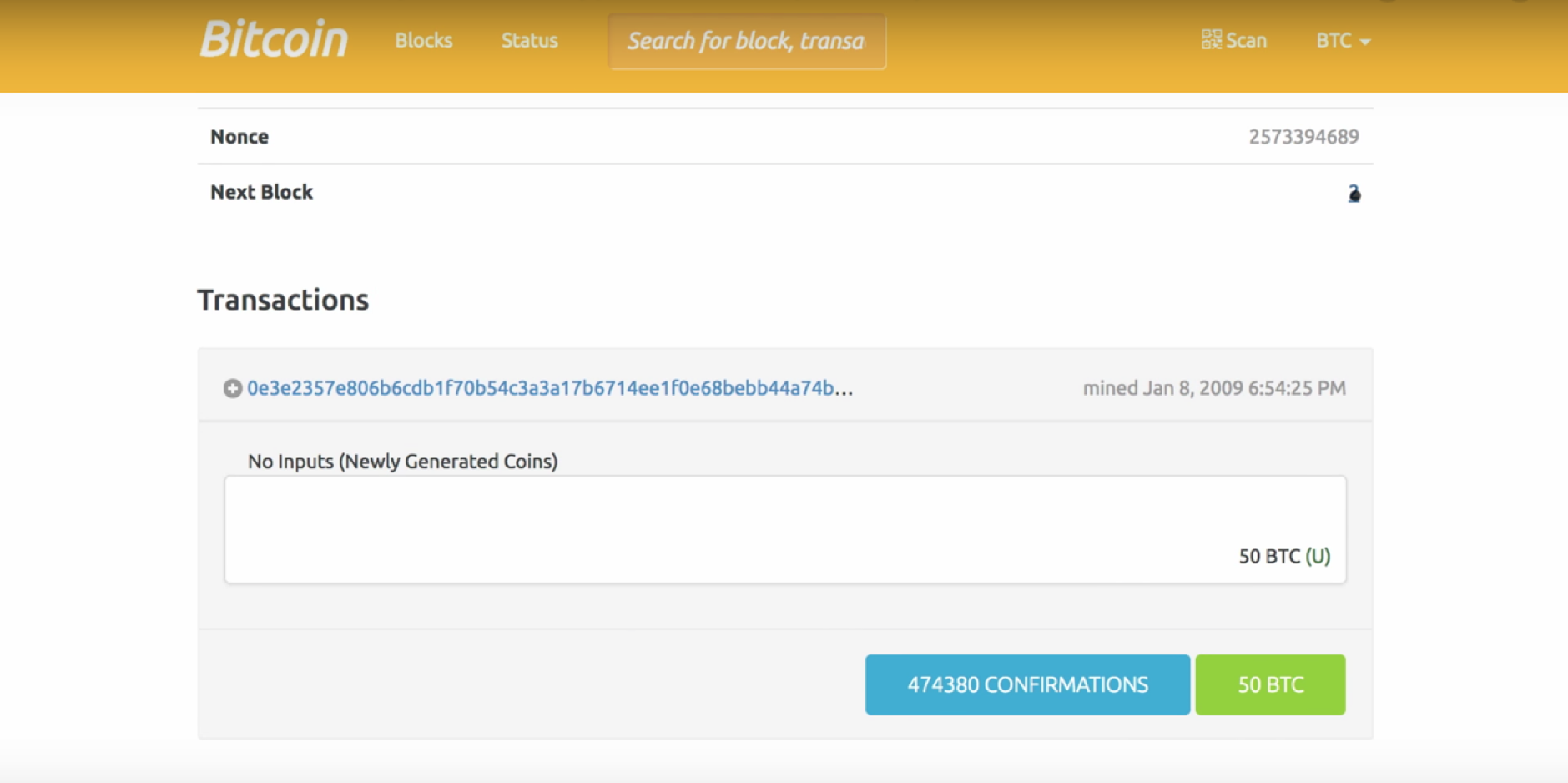Click the No Inputs (Newly Generated Coins) label
Viewport: 1568px width, 783px height.
coord(402,462)
